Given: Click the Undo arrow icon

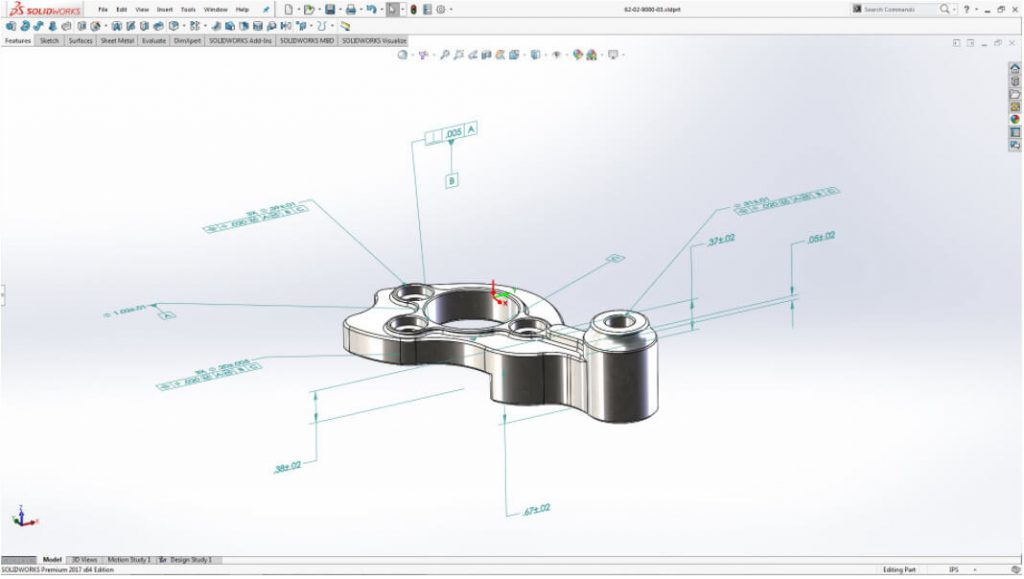Looking at the screenshot, I should (371, 9).
